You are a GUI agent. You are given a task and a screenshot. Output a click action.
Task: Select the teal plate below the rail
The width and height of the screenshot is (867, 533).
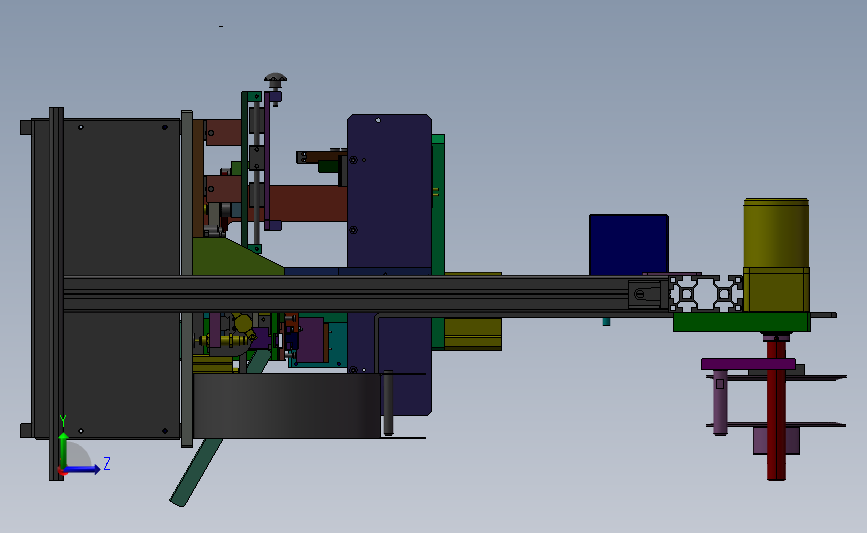tap(336, 346)
